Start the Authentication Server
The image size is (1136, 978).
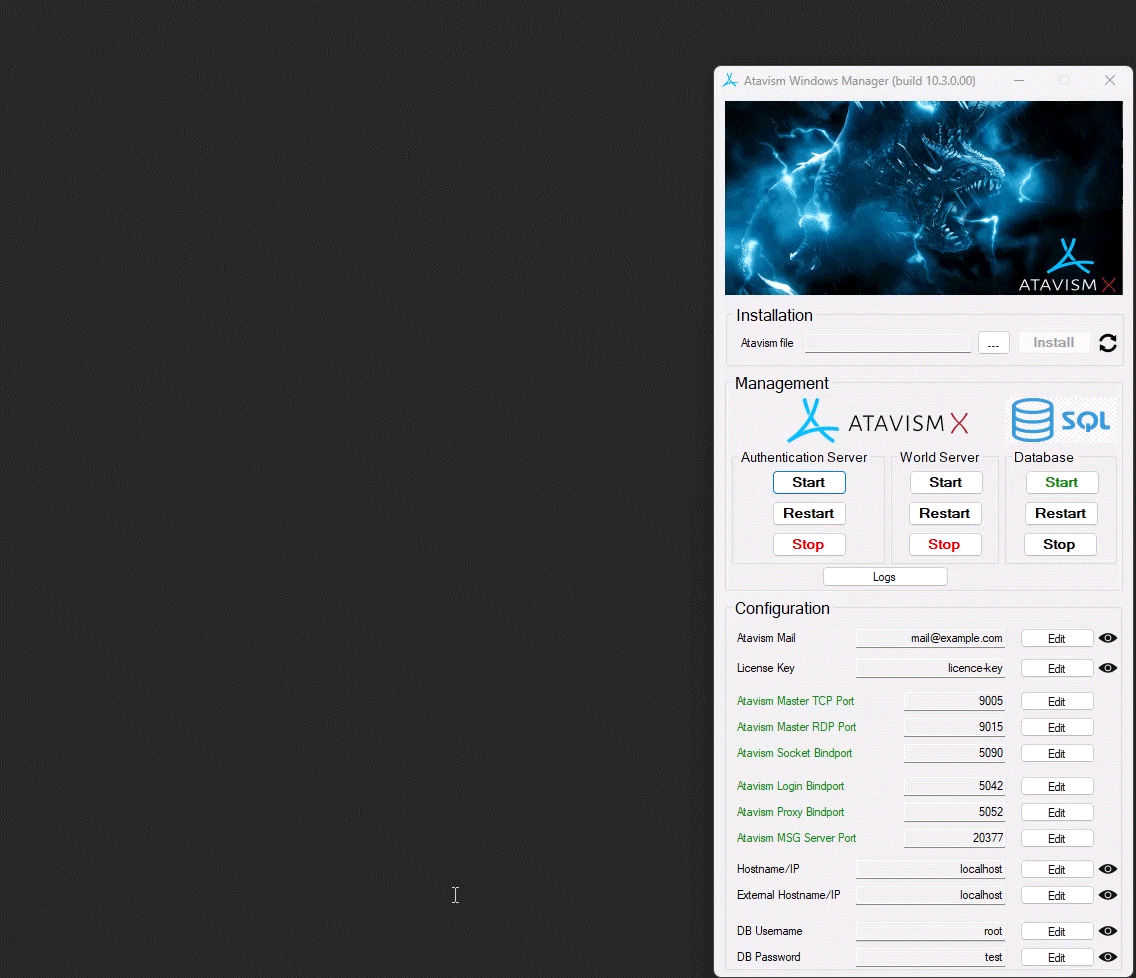point(808,482)
